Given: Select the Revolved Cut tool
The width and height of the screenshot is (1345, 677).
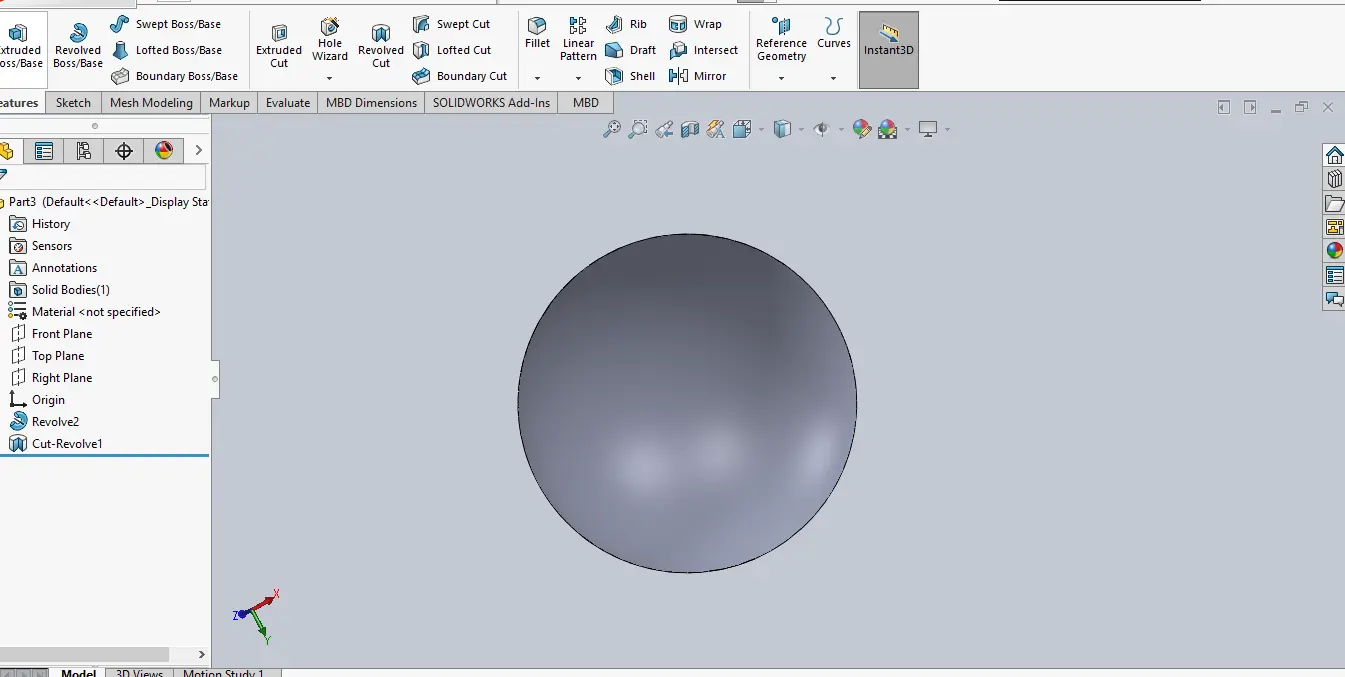Looking at the screenshot, I should [381, 46].
